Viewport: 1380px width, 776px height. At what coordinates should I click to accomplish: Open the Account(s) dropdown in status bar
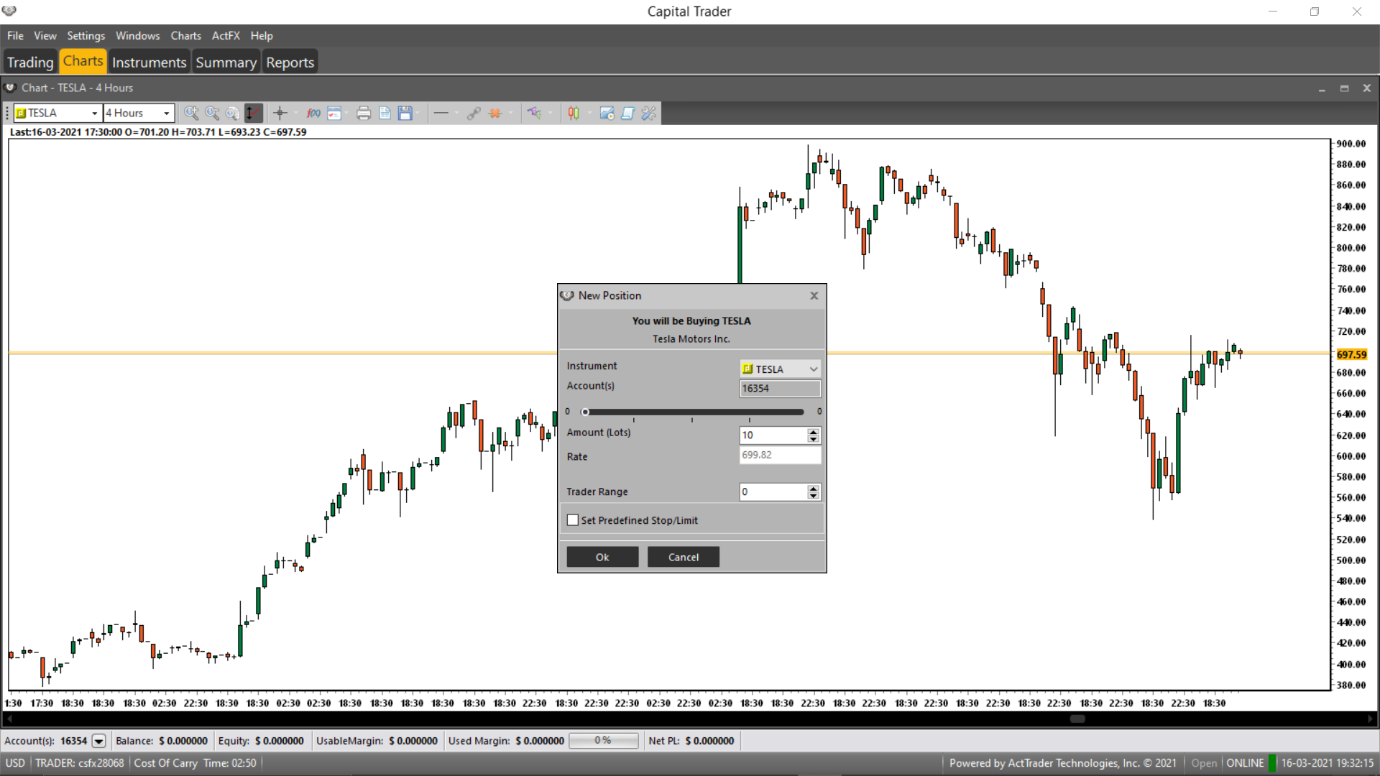tap(99, 741)
